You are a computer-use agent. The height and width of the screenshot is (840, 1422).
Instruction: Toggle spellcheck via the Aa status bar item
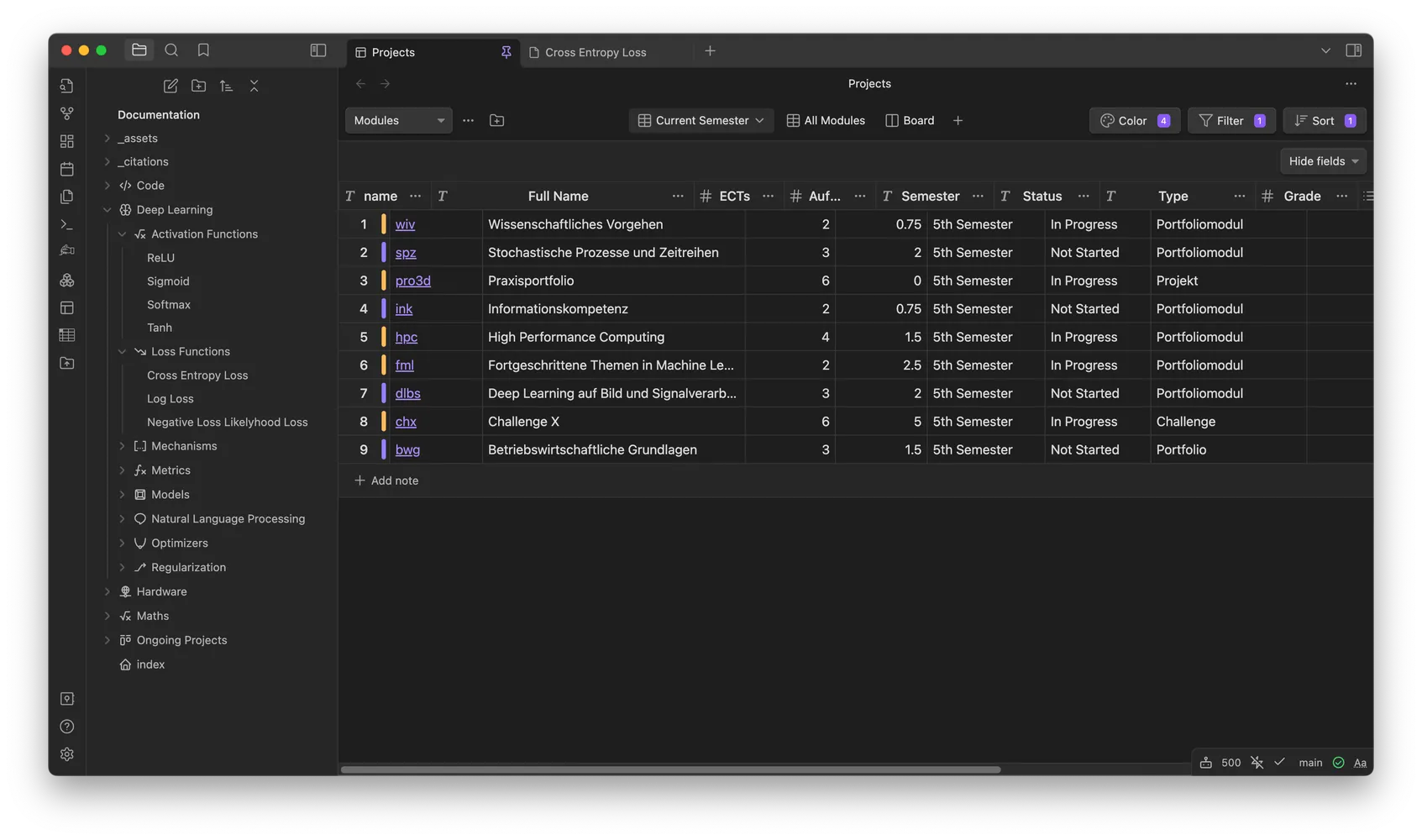click(1359, 763)
